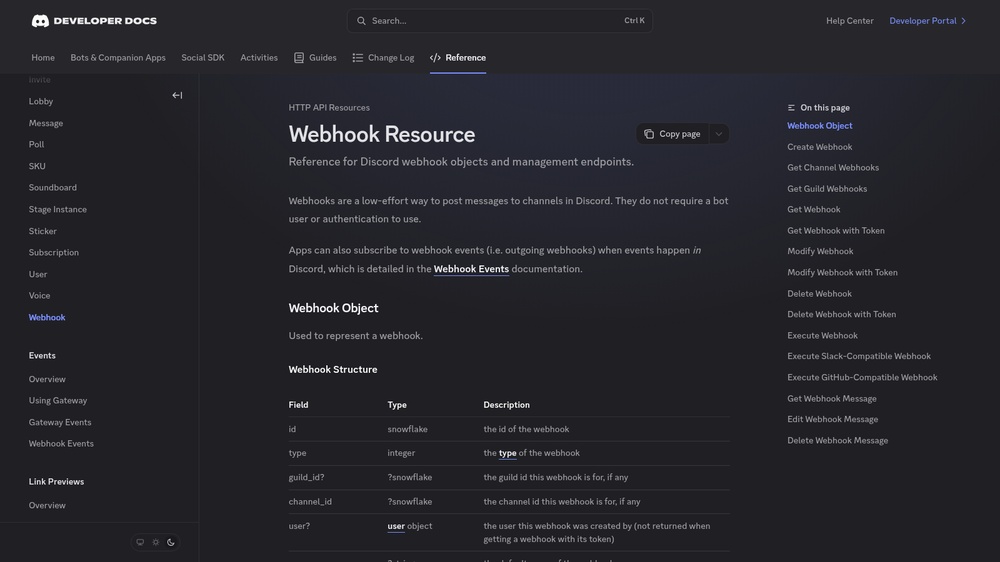Screen dimensions: 1000x562
Task: Open the Guides tab
Action: 315,57
